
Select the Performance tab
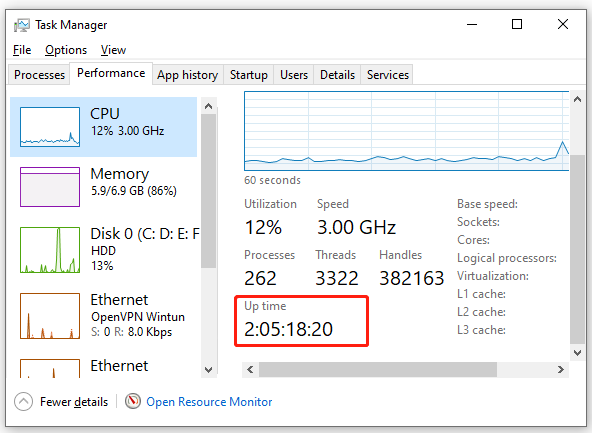111,73
